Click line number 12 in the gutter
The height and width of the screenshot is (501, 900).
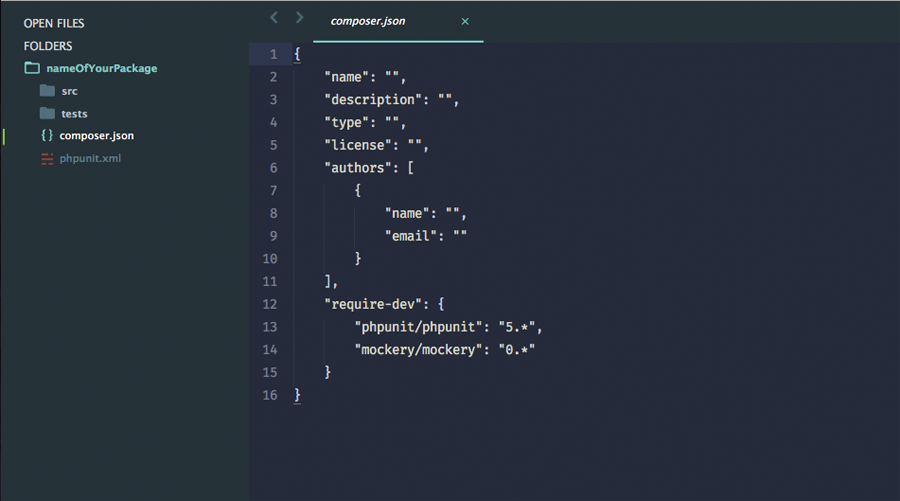[x=270, y=304]
